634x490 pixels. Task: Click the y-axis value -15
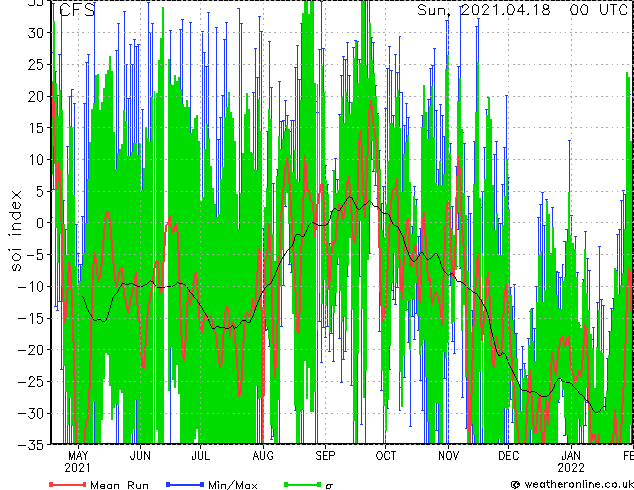point(31,318)
